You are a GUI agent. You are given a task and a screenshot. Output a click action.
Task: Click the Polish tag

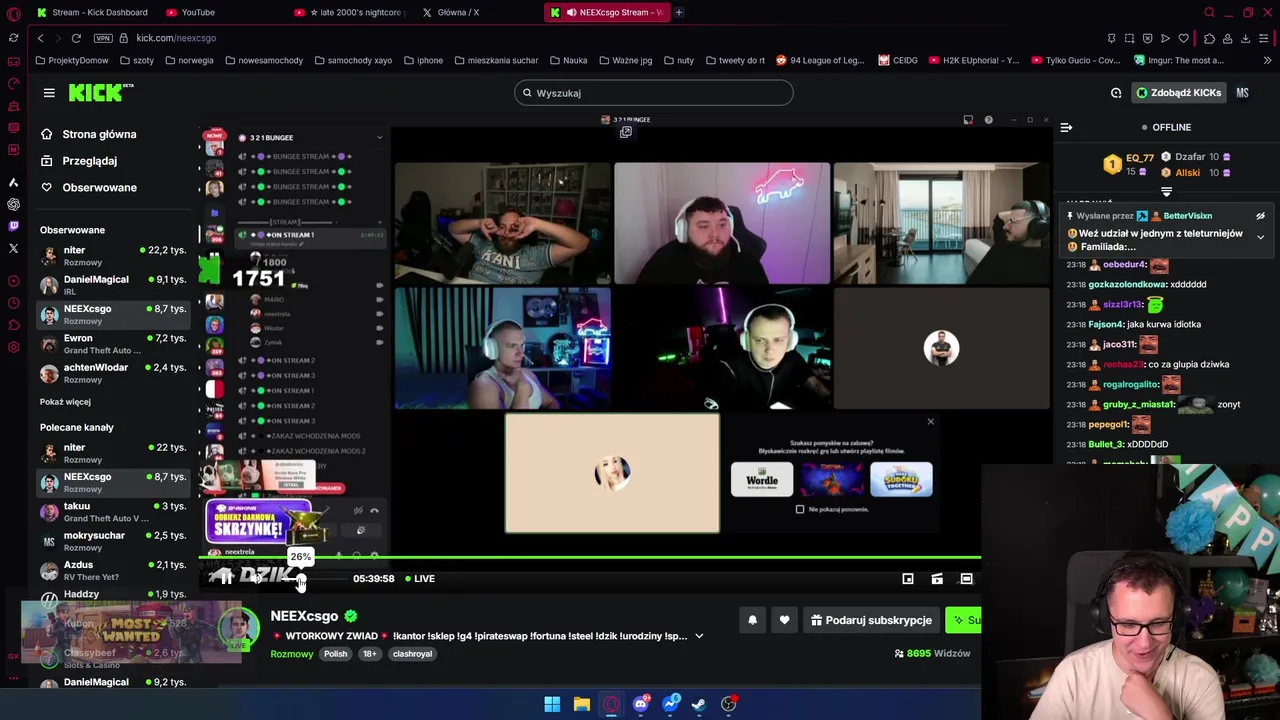(335, 654)
